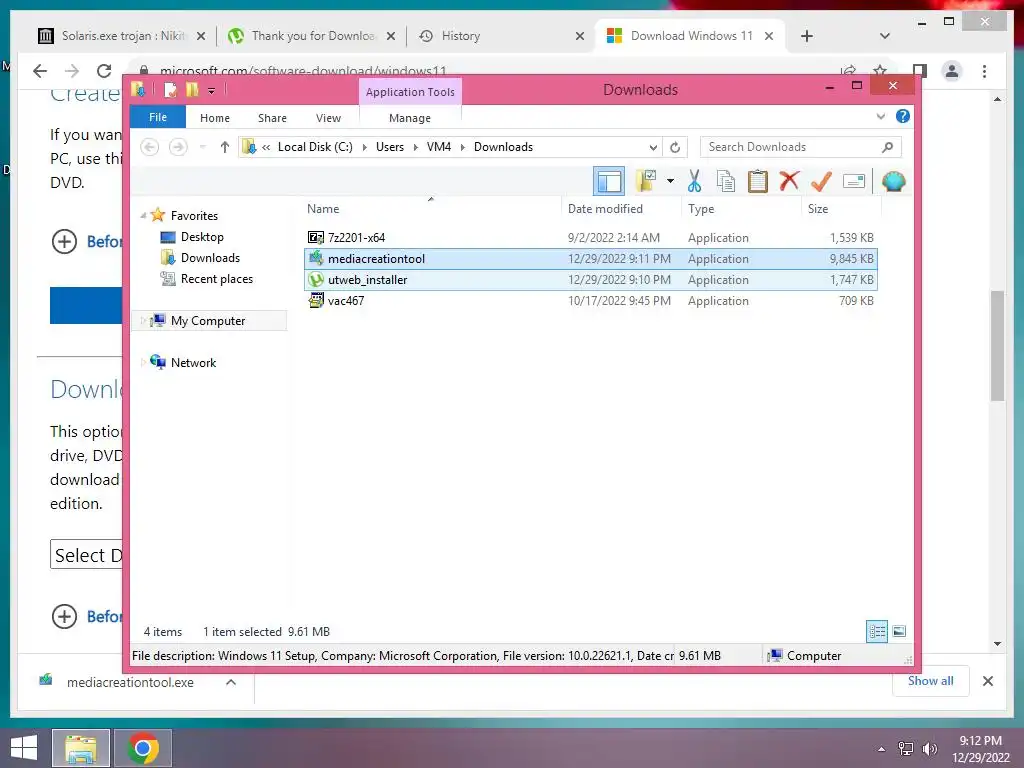The width and height of the screenshot is (1024, 768).
Task: Delete selection with the red X icon
Action: [x=789, y=181]
